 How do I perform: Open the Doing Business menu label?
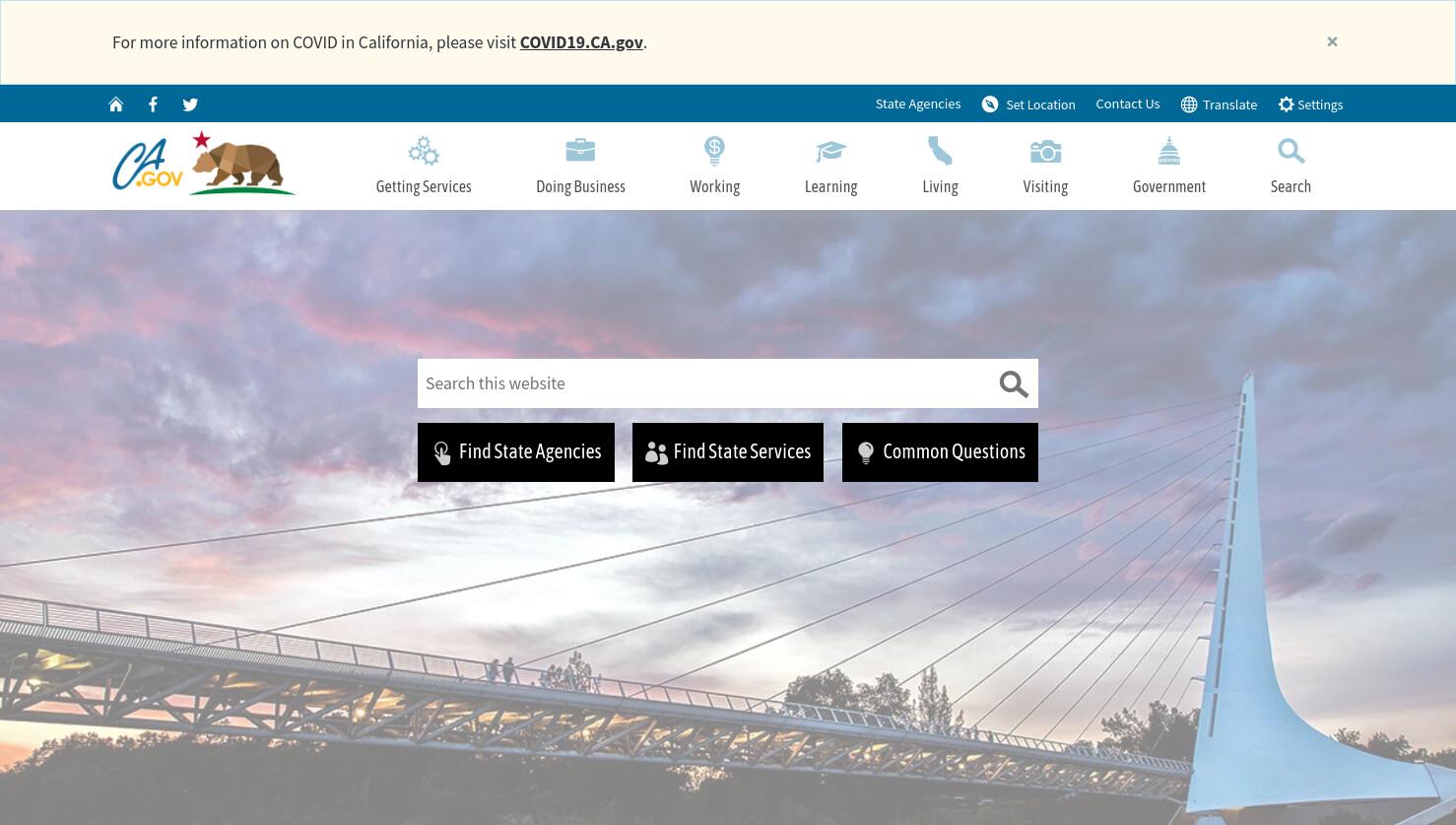tap(580, 186)
